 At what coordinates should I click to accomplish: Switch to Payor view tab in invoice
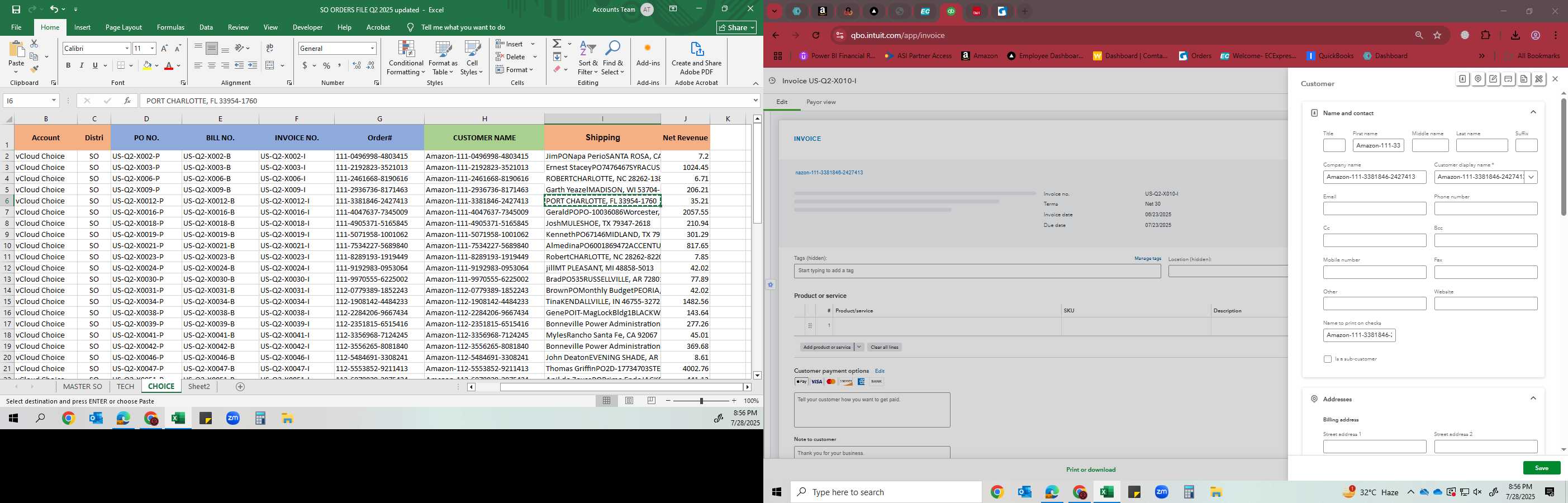point(820,102)
